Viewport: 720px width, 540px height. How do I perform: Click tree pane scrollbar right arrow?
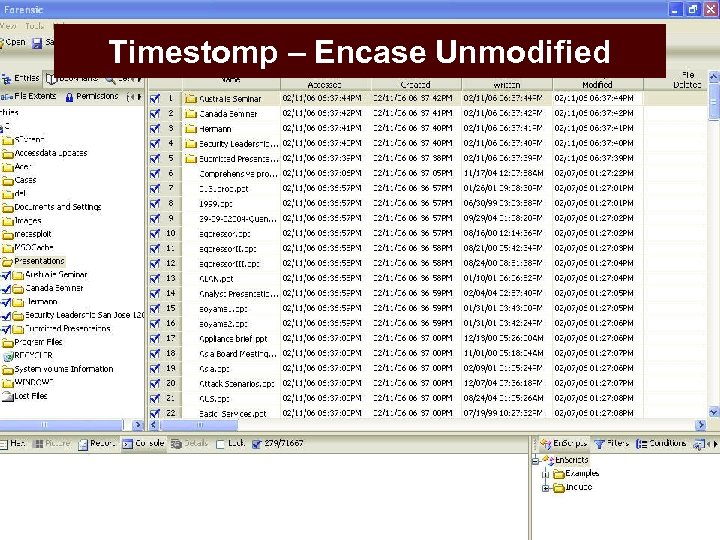point(137,425)
